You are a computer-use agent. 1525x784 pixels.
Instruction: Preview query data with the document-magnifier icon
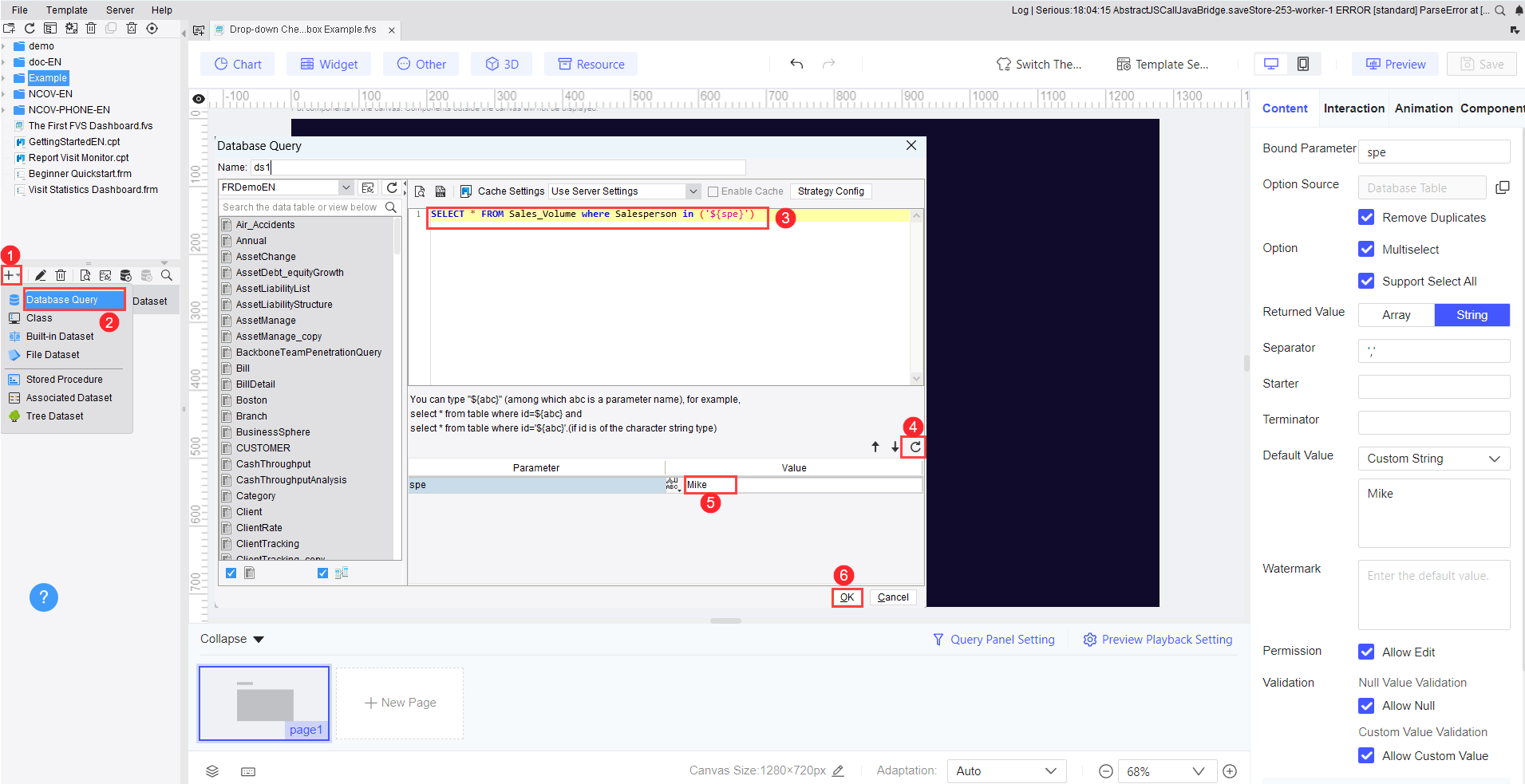[421, 191]
